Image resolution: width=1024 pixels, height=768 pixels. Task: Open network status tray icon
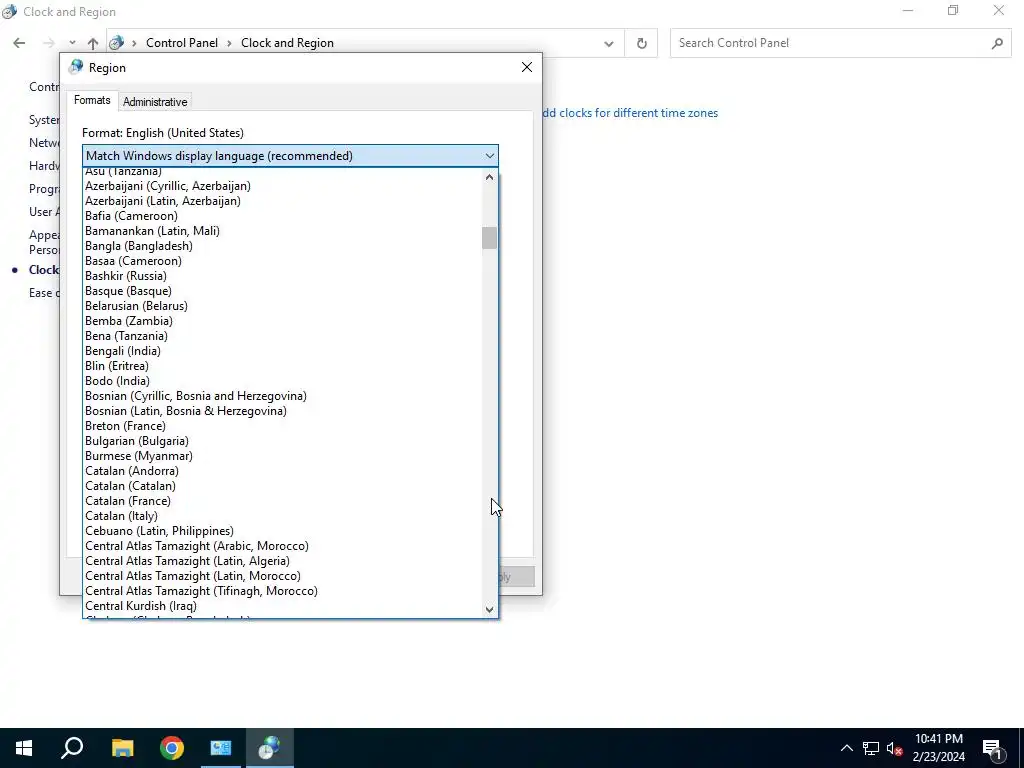click(x=871, y=748)
